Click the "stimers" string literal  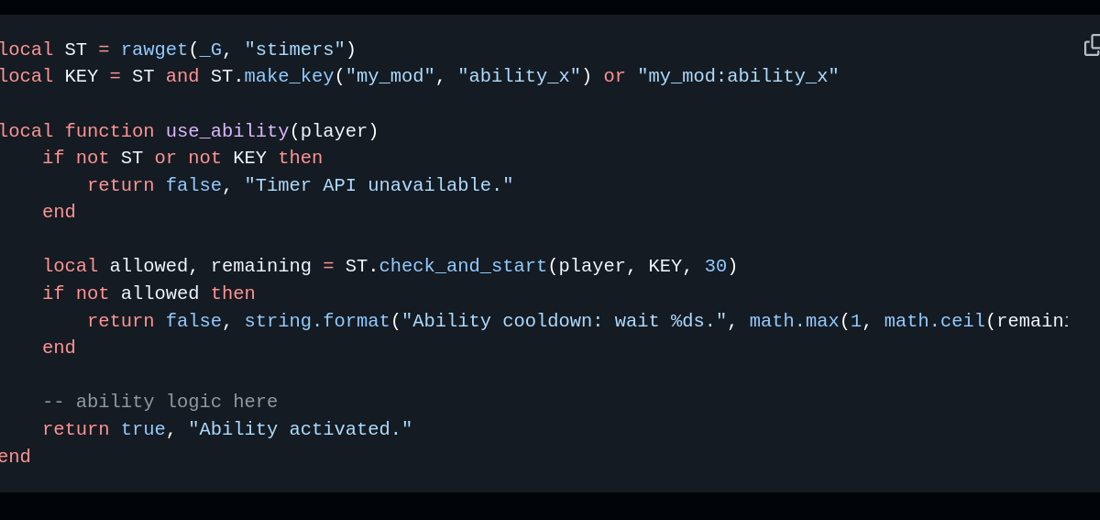coord(294,49)
